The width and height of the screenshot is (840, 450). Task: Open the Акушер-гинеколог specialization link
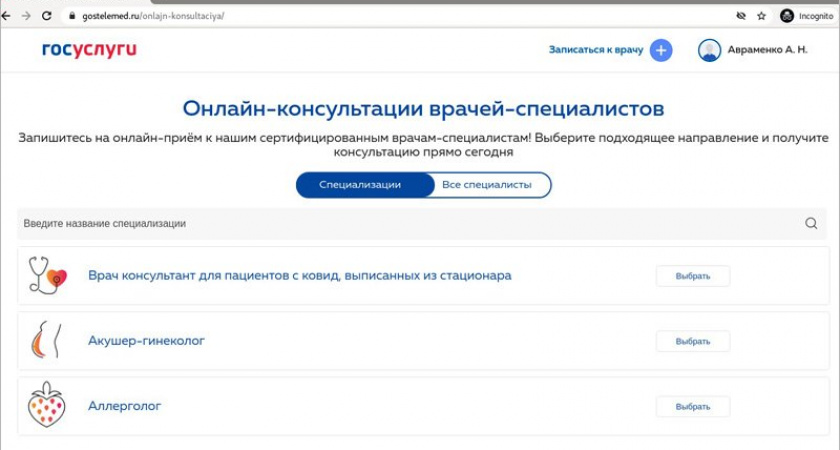pyautogui.click(x=146, y=341)
